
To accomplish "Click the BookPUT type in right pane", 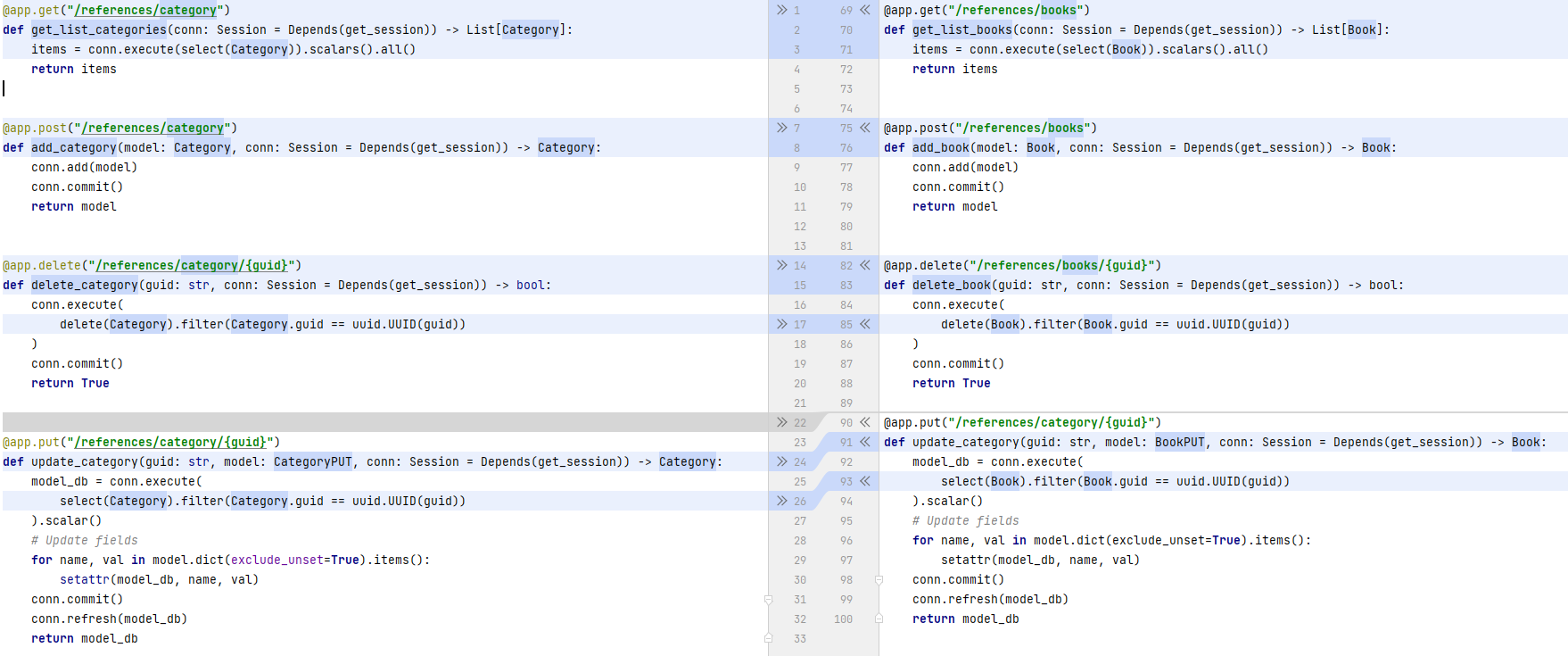I will (x=1180, y=442).
